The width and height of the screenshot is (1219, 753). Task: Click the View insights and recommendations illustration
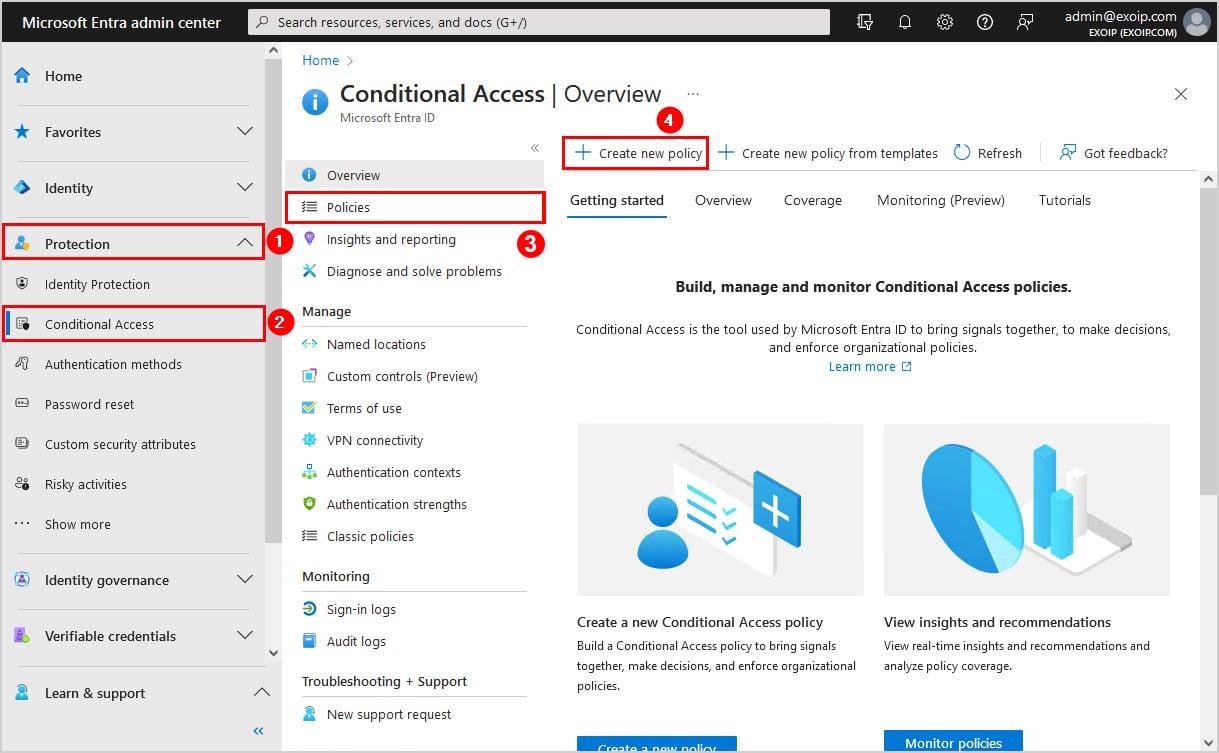pos(1027,510)
